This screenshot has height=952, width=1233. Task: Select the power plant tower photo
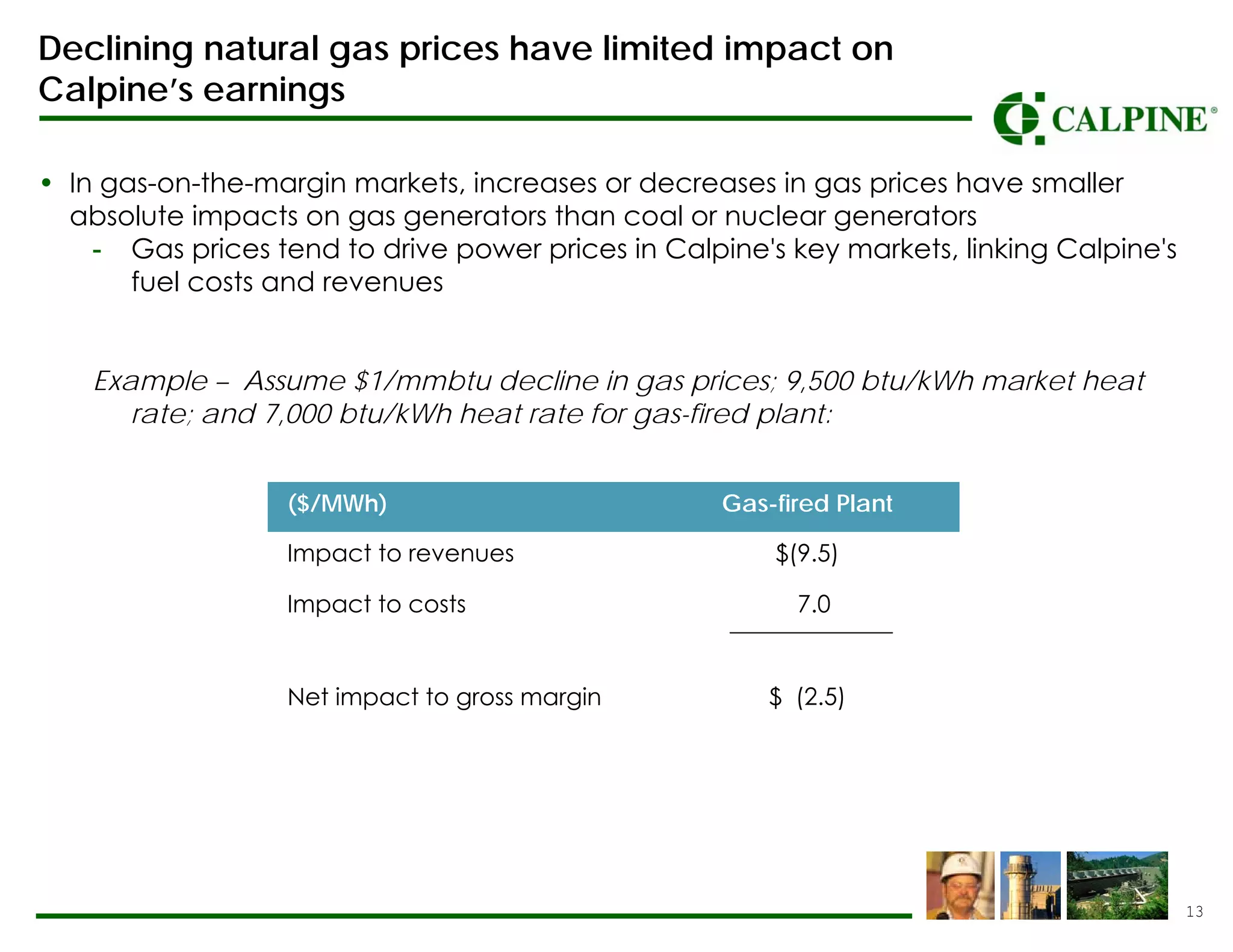(x=1030, y=885)
